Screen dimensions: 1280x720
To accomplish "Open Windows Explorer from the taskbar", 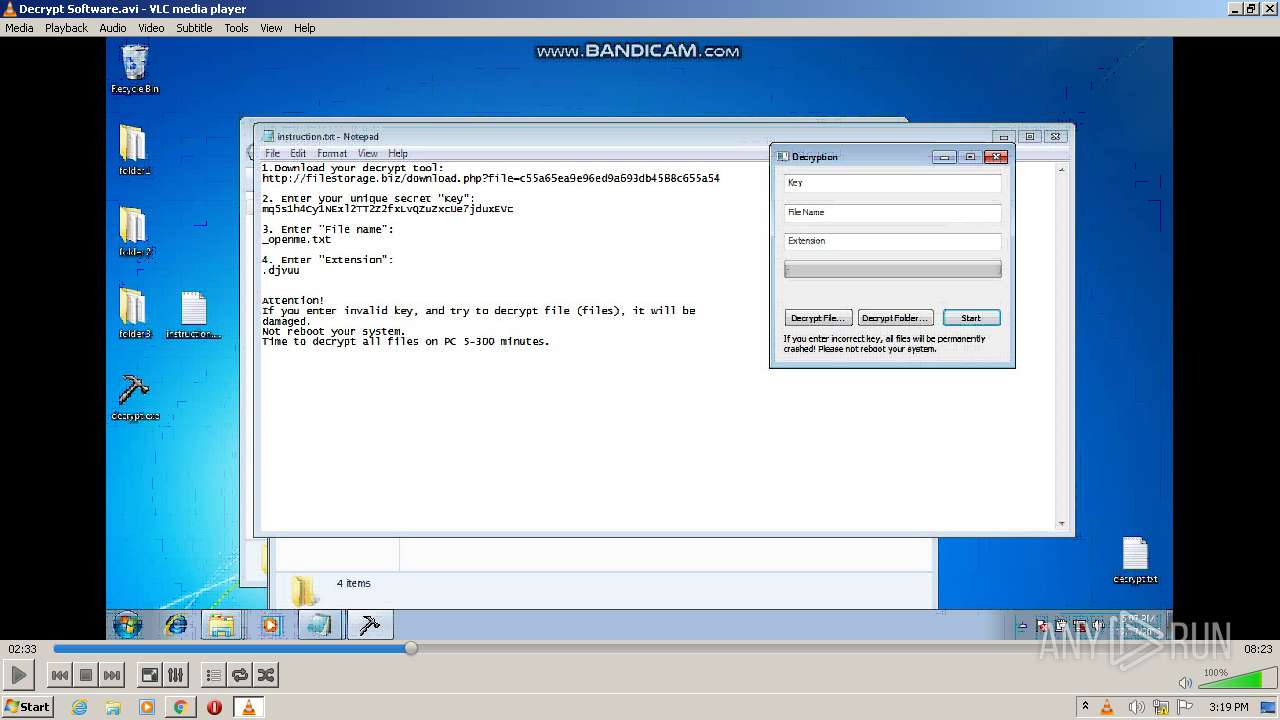I will (113, 707).
